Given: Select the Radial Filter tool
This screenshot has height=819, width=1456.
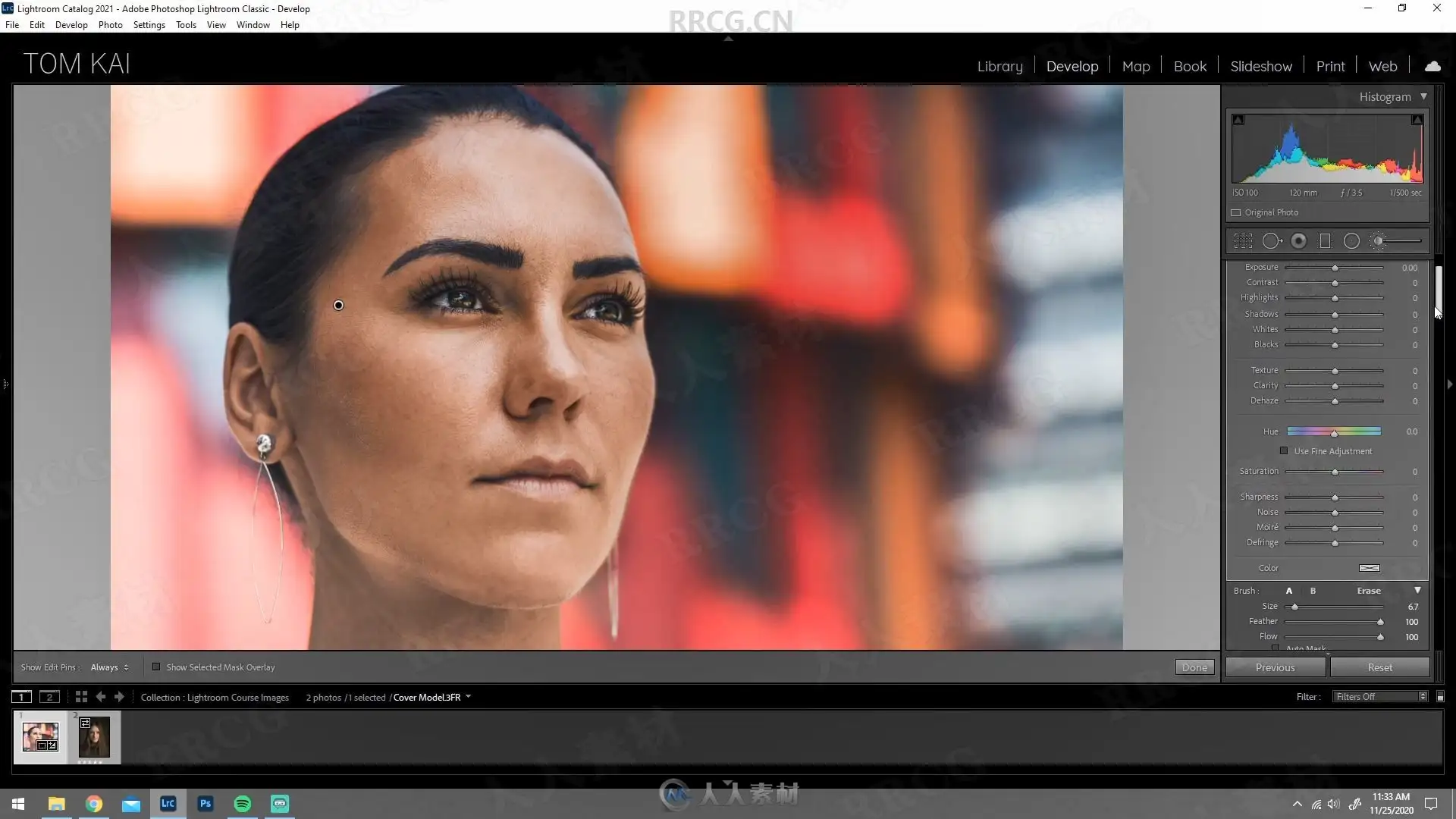Looking at the screenshot, I should 1351,241.
